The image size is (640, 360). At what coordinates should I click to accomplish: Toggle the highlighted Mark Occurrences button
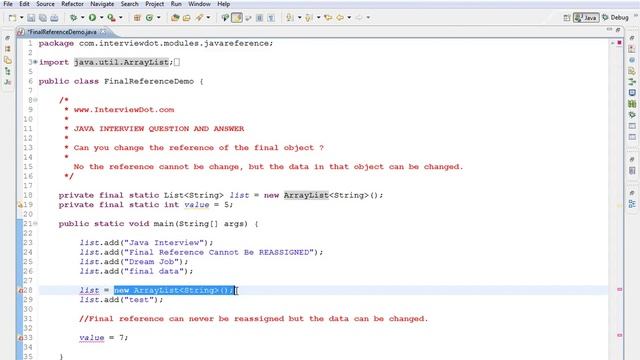(x=237, y=18)
